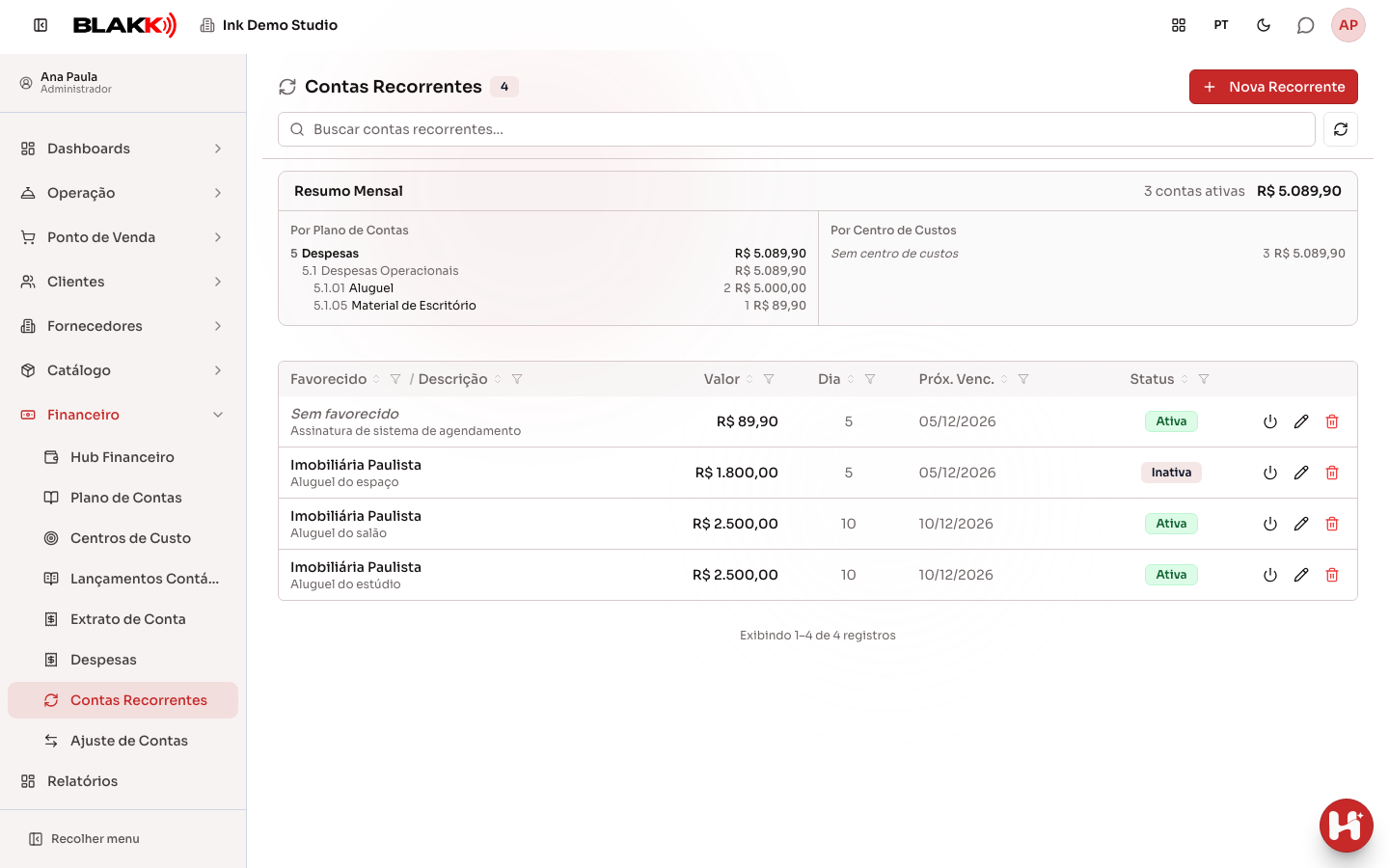The height and width of the screenshot is (868, 1389).
Task: Sort by Dia column arrows
Action: click(851, 379)
